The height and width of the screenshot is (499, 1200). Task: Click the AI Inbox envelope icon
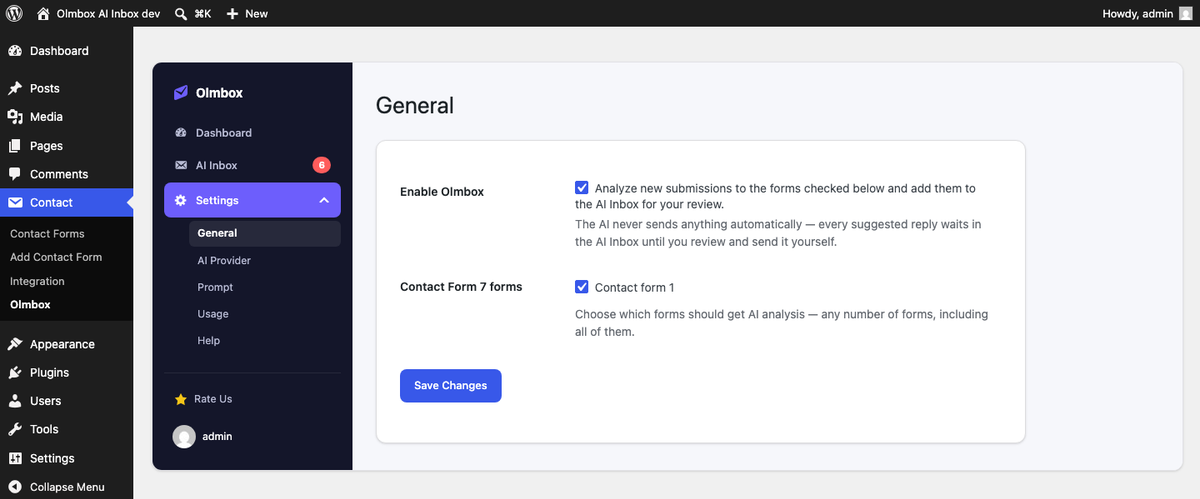pyautogui.click(x=181, y=166)
